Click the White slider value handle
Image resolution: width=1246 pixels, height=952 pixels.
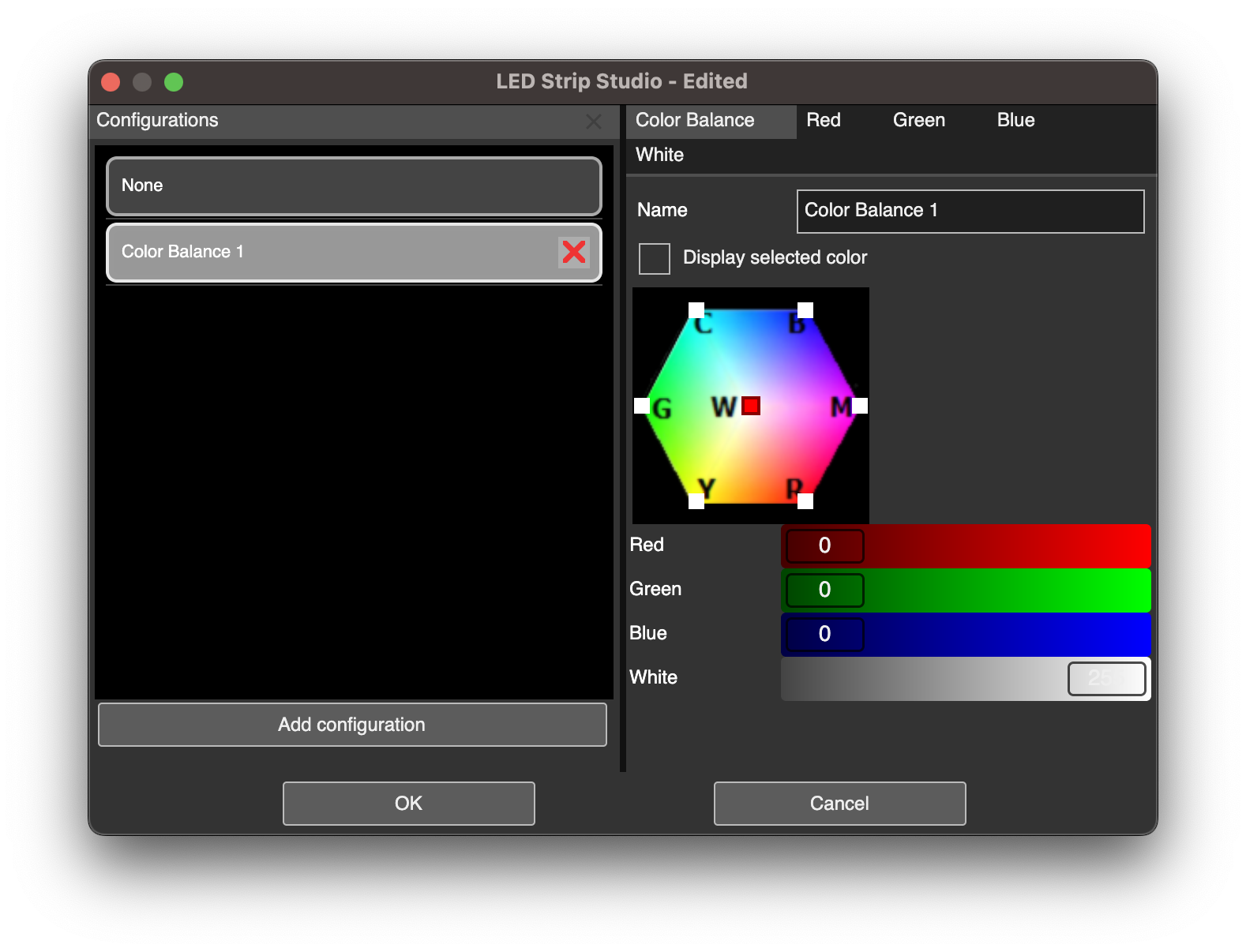pyautogui.click(x=1107, y=679)
